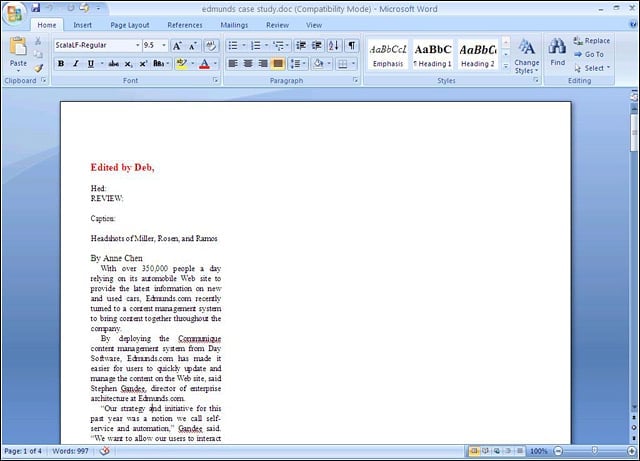Undo the last action in Quick Access

point(50,8)
